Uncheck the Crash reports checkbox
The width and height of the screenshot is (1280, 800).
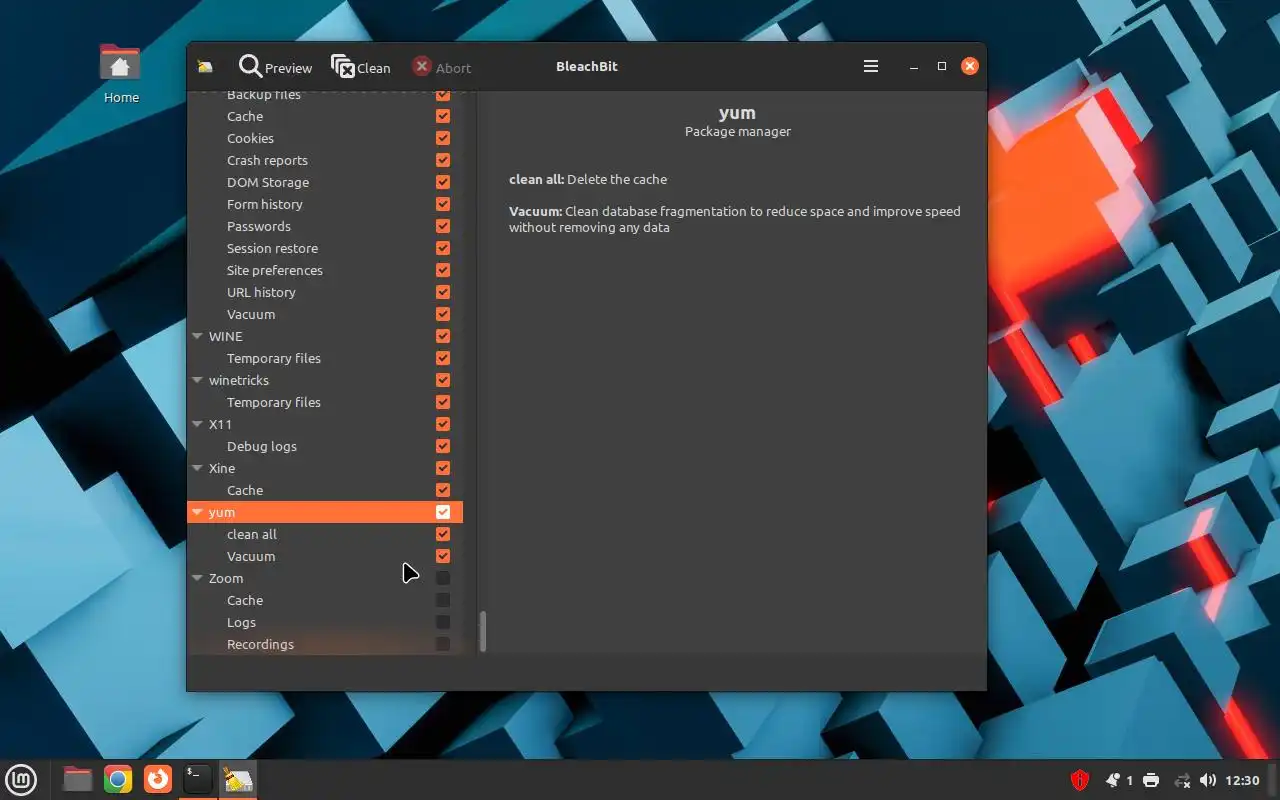click(443, 160)
